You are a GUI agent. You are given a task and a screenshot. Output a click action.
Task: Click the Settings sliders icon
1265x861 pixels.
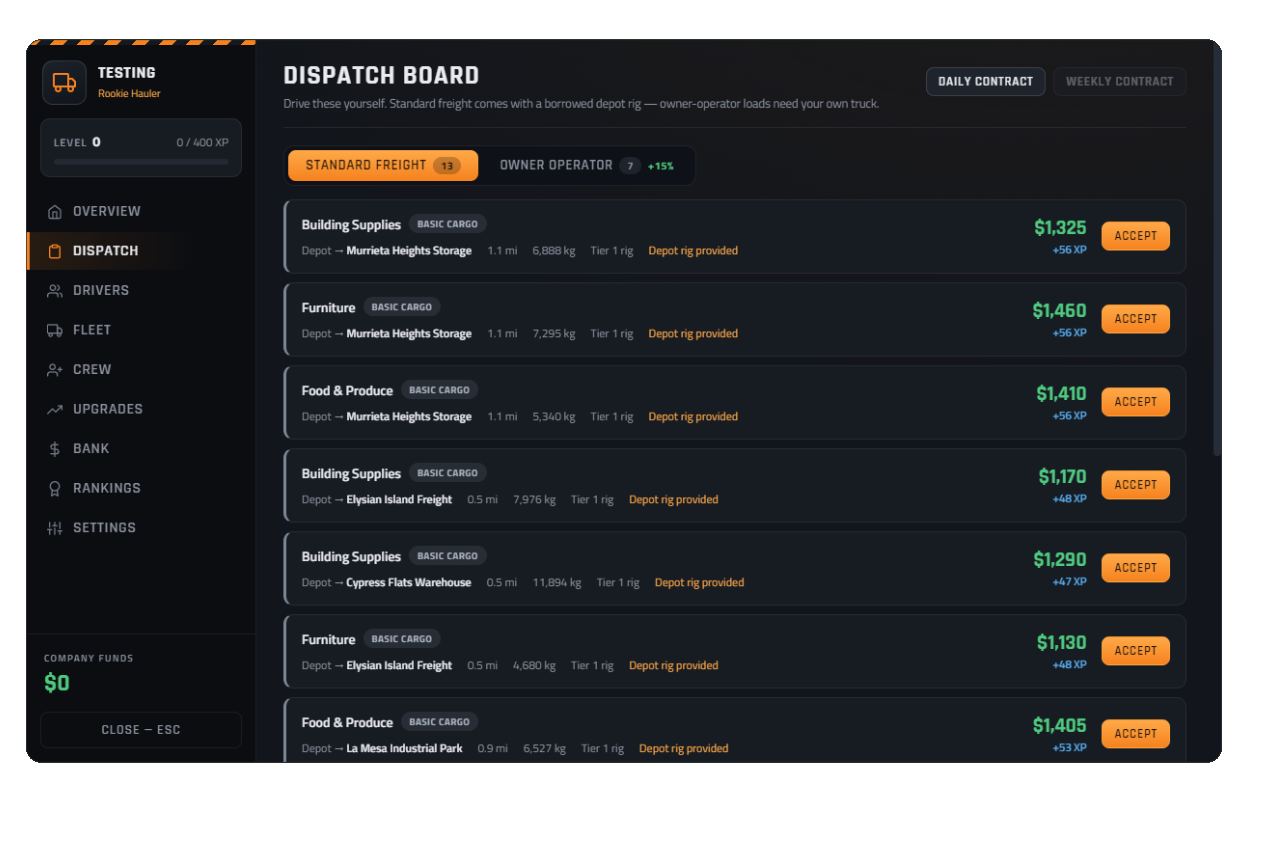[x=55, y=528]
